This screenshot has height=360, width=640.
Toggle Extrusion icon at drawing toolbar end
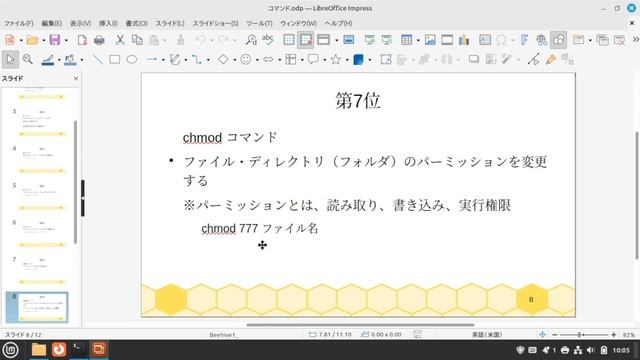568,60
